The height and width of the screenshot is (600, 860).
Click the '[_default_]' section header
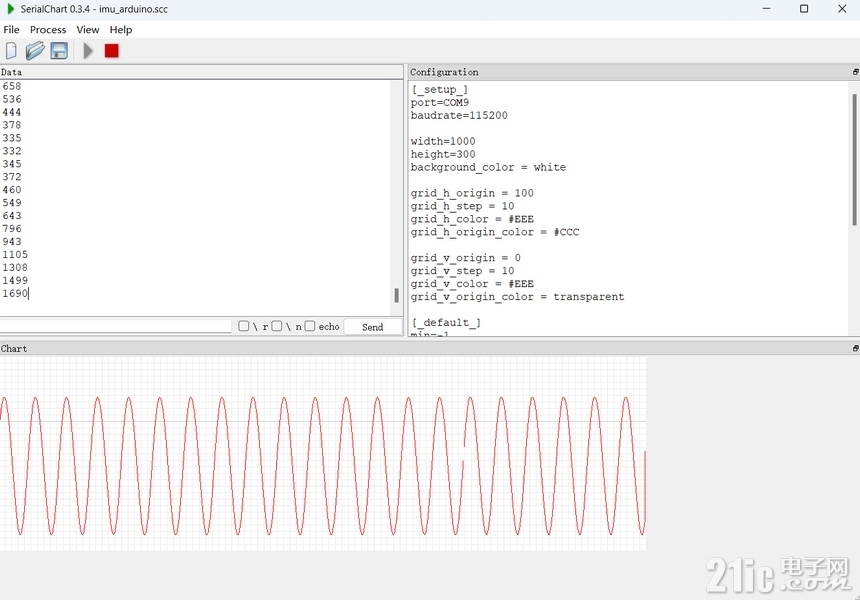click(x=446, y=322)
